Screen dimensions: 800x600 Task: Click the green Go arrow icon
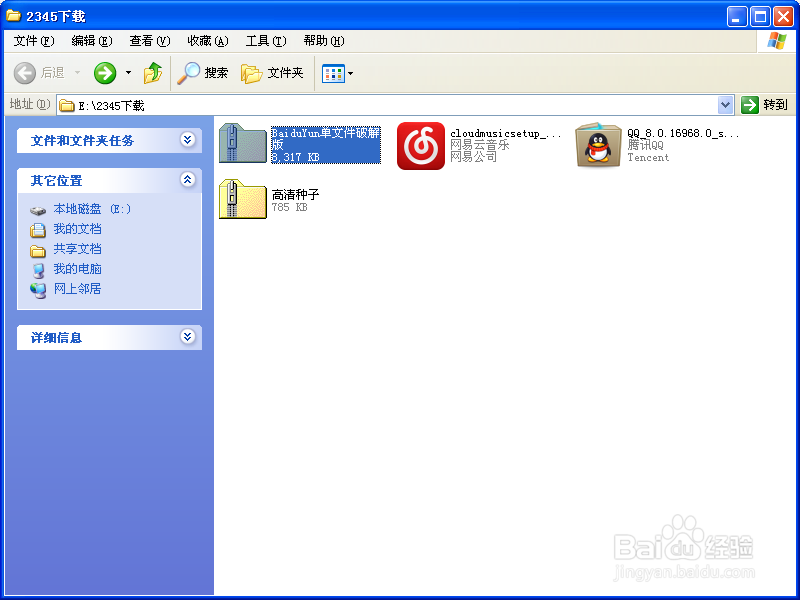point(749,105)
